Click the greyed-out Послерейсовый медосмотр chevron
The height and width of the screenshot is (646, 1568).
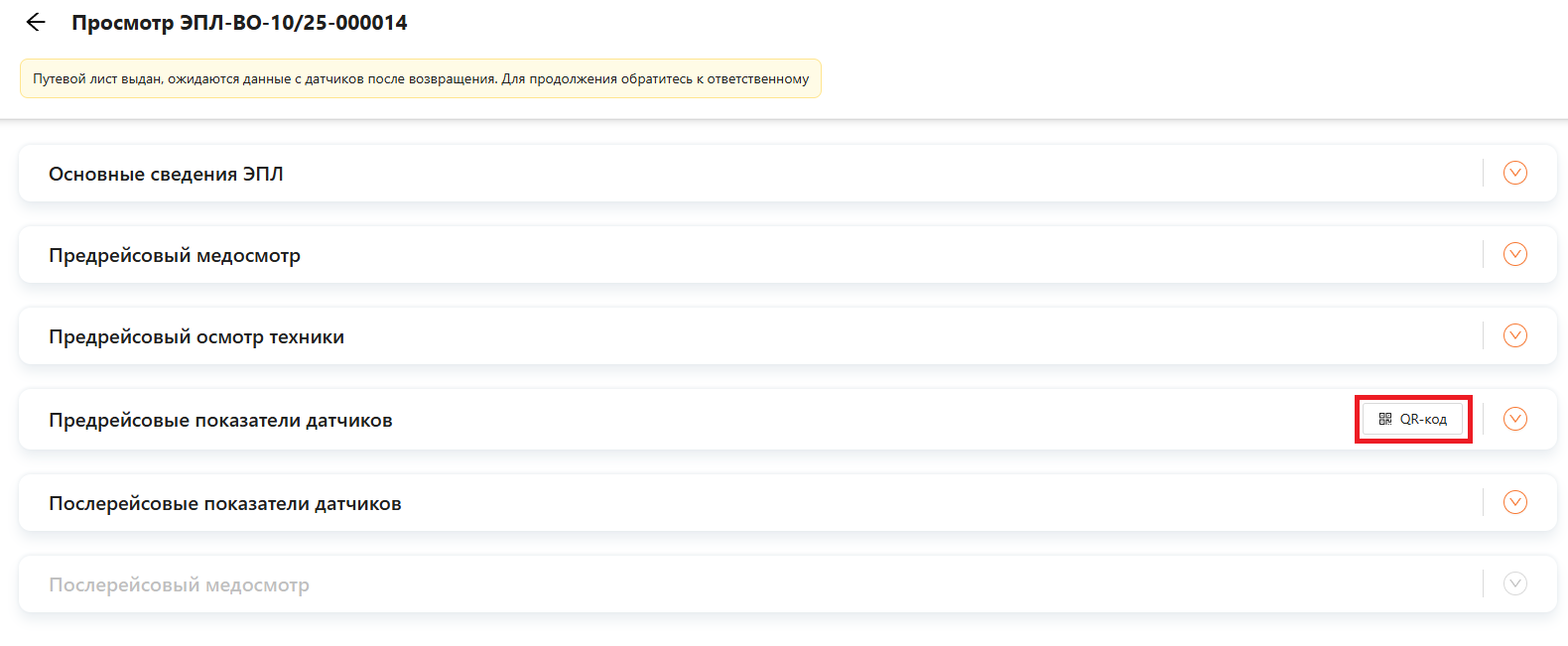coord(1514,583)
